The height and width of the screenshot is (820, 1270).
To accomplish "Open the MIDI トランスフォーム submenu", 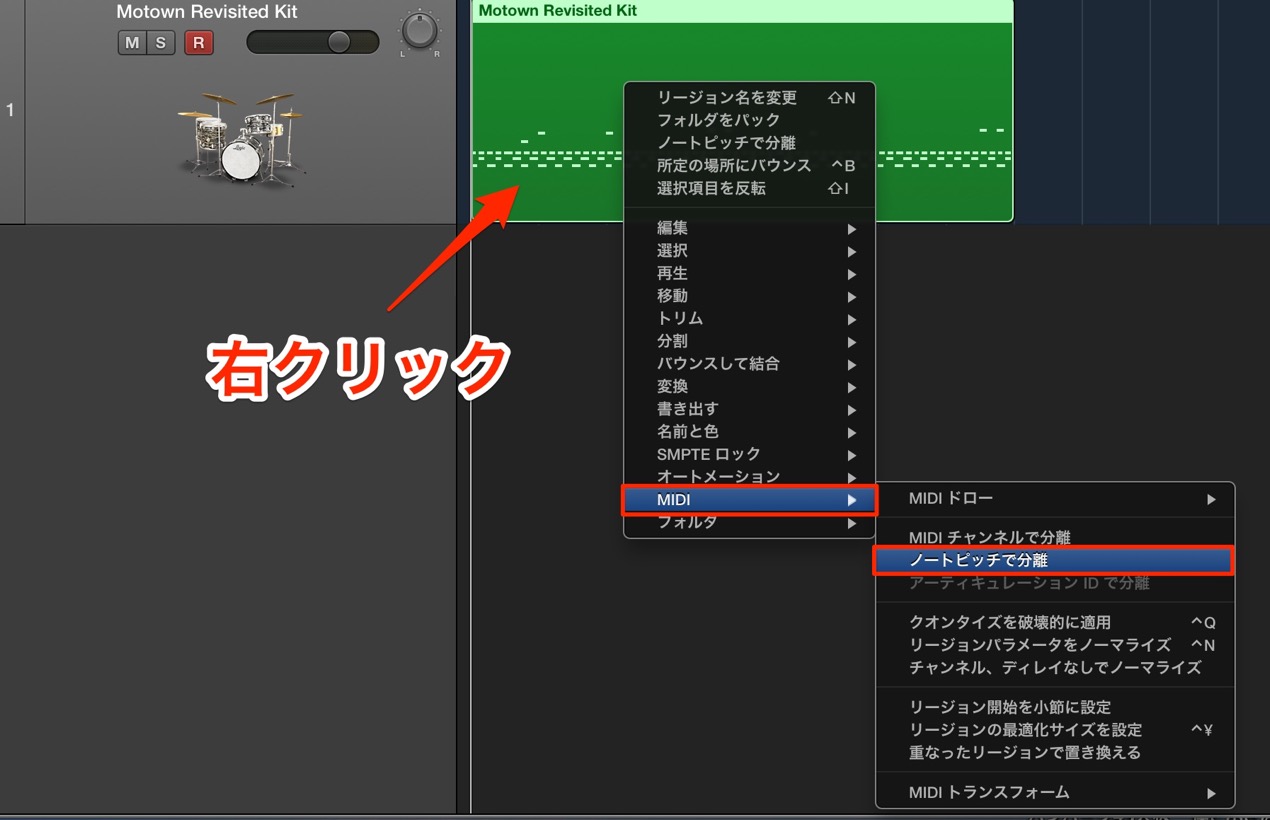I will 1055,792.
